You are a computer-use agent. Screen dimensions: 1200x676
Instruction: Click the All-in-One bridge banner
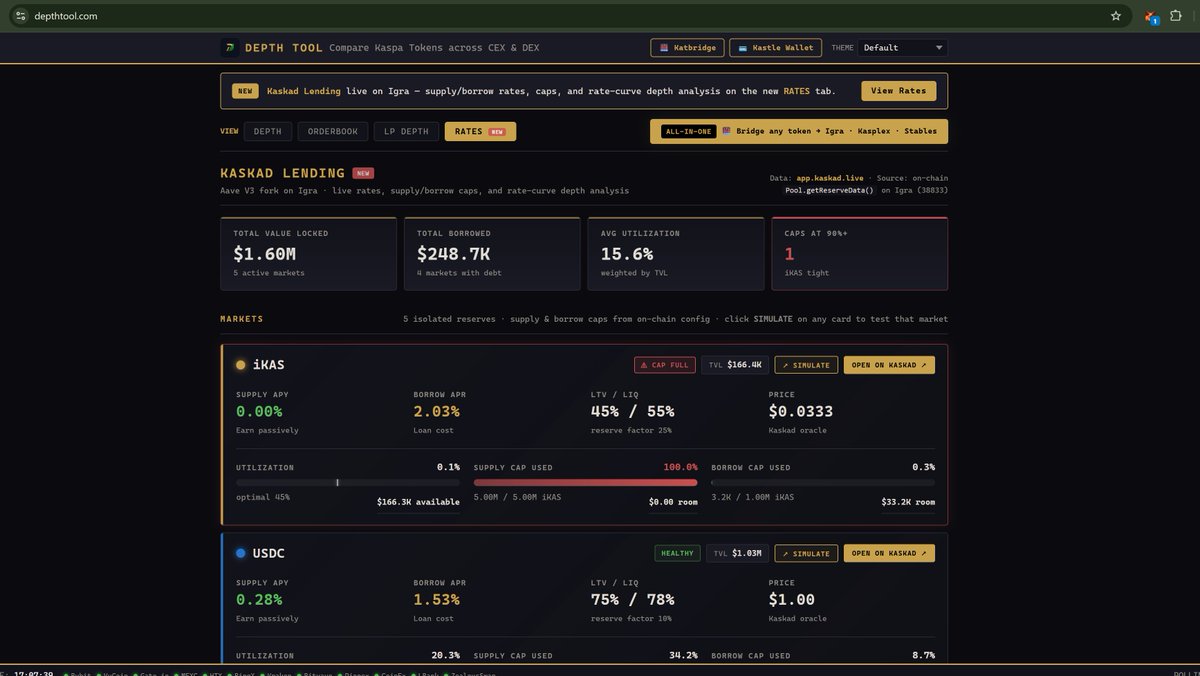click(x=799, y=131)
